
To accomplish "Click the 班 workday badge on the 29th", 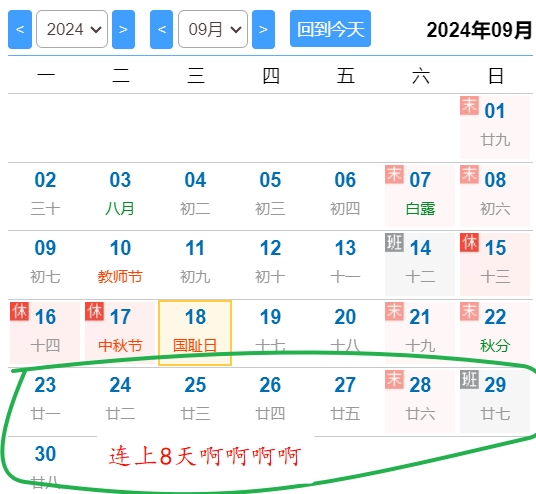I will 469,379.
